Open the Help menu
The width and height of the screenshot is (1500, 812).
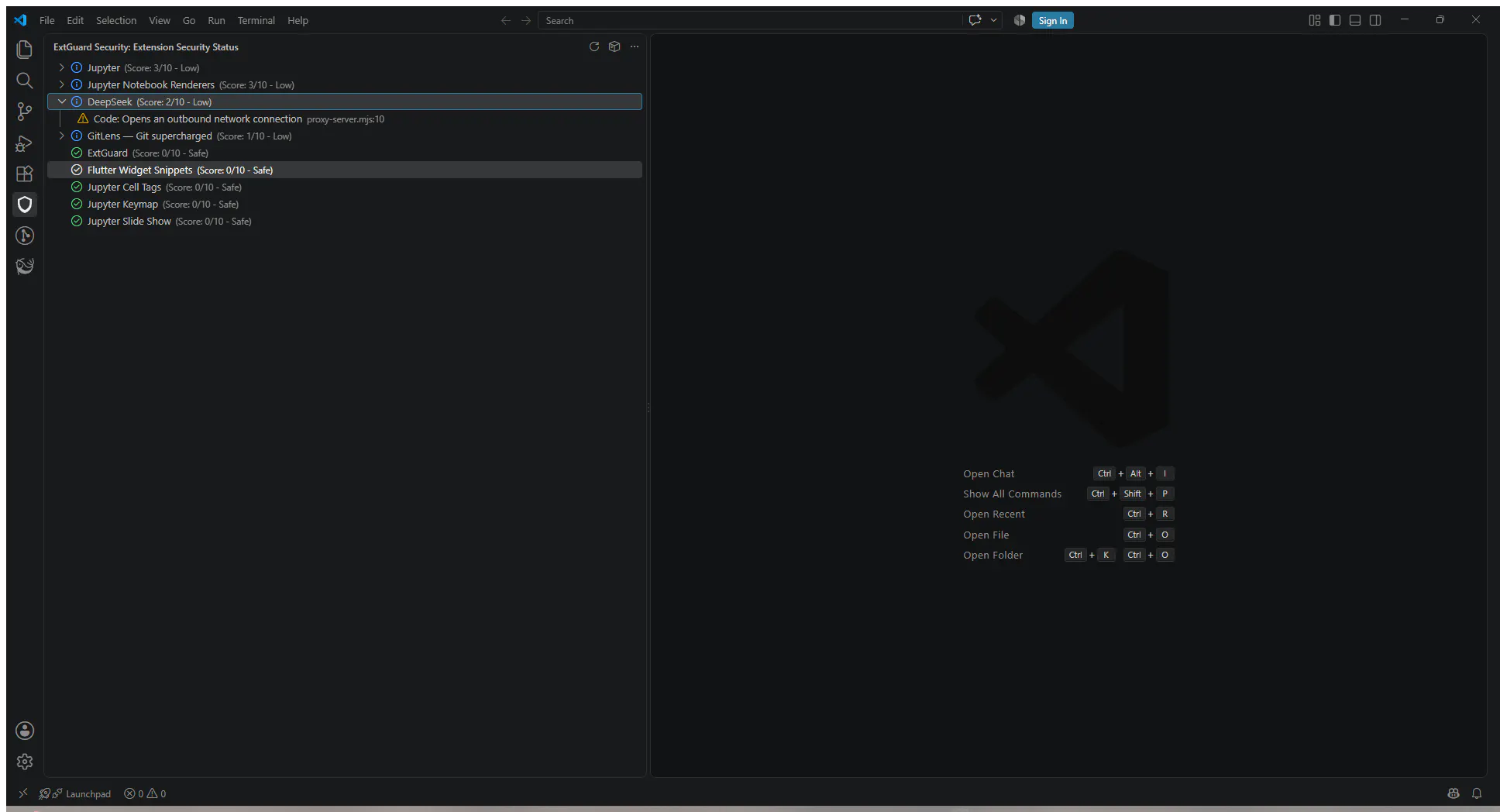[x=298, y=20]
